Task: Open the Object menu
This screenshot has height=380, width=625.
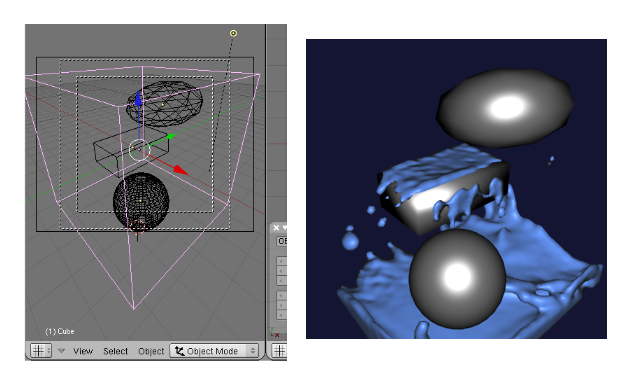Action: (x=151, y=351)
